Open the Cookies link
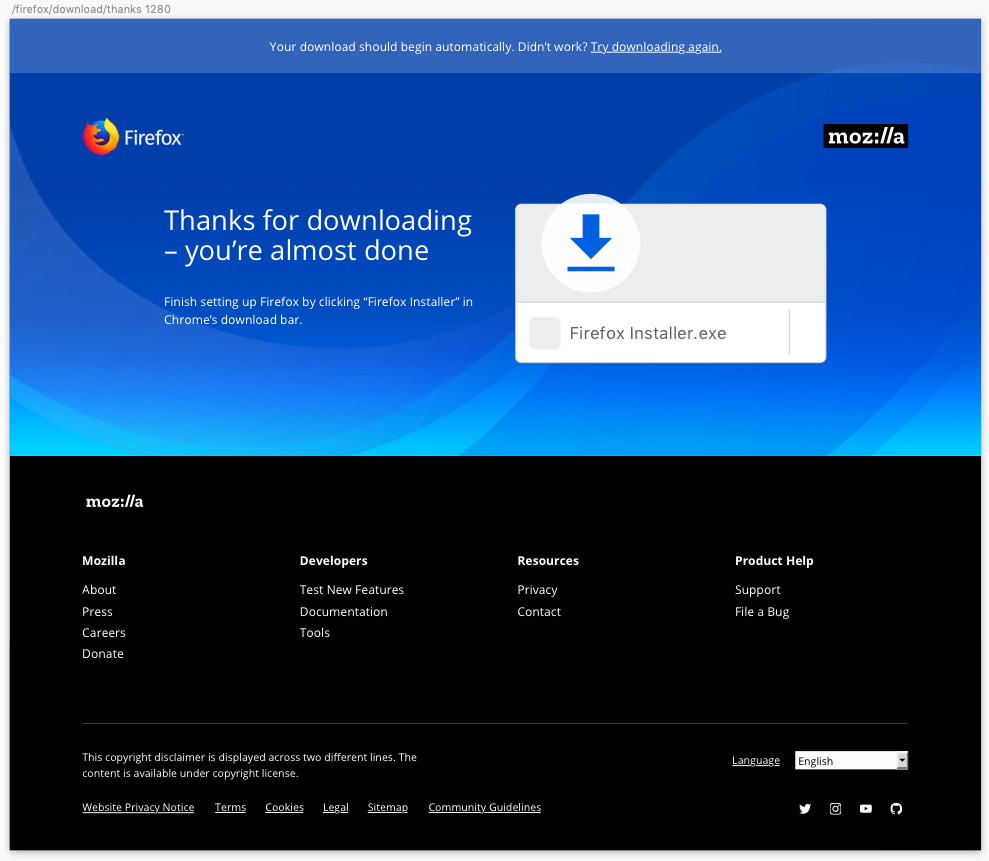The image size is (989, 861). click(x=284, y=807)
